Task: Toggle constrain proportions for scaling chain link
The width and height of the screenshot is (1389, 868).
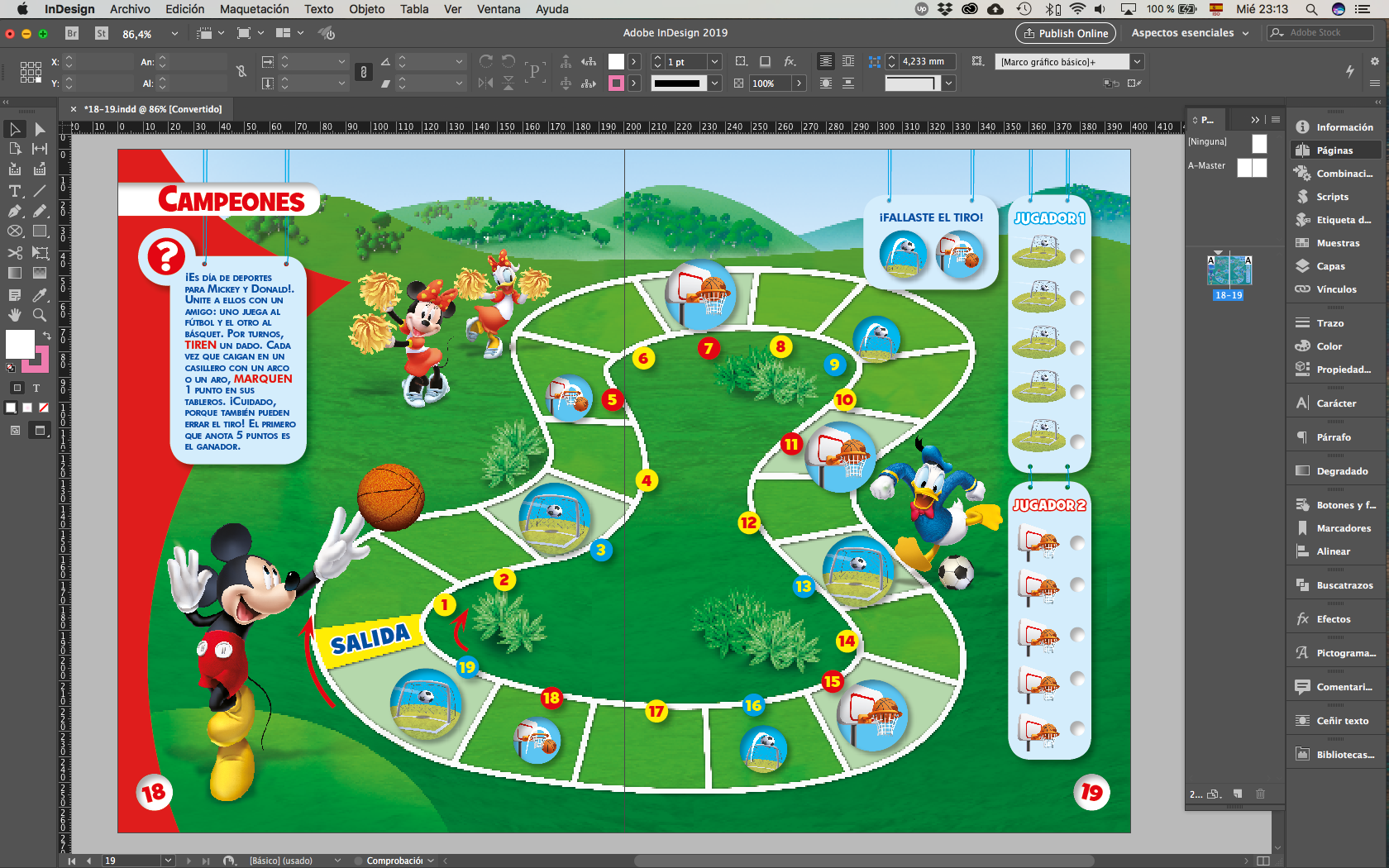Action: pyautogui.click(x=364, y=72)
